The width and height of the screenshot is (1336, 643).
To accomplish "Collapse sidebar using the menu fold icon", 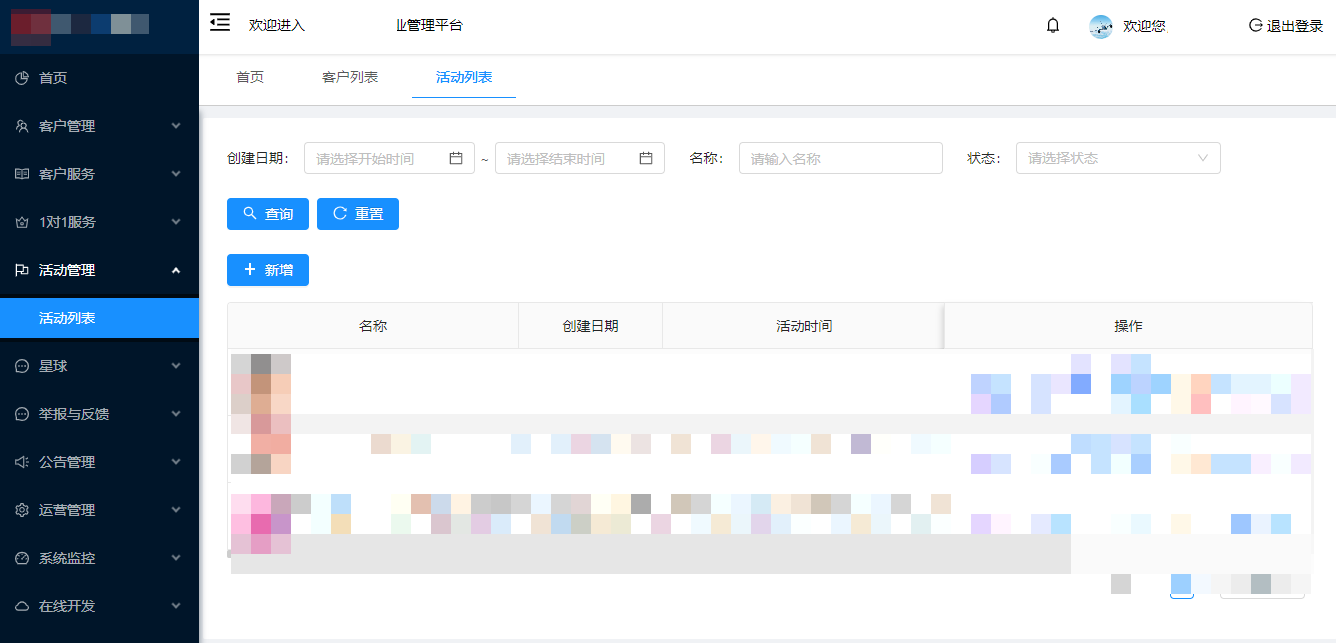I will click(x=220, y=23).
